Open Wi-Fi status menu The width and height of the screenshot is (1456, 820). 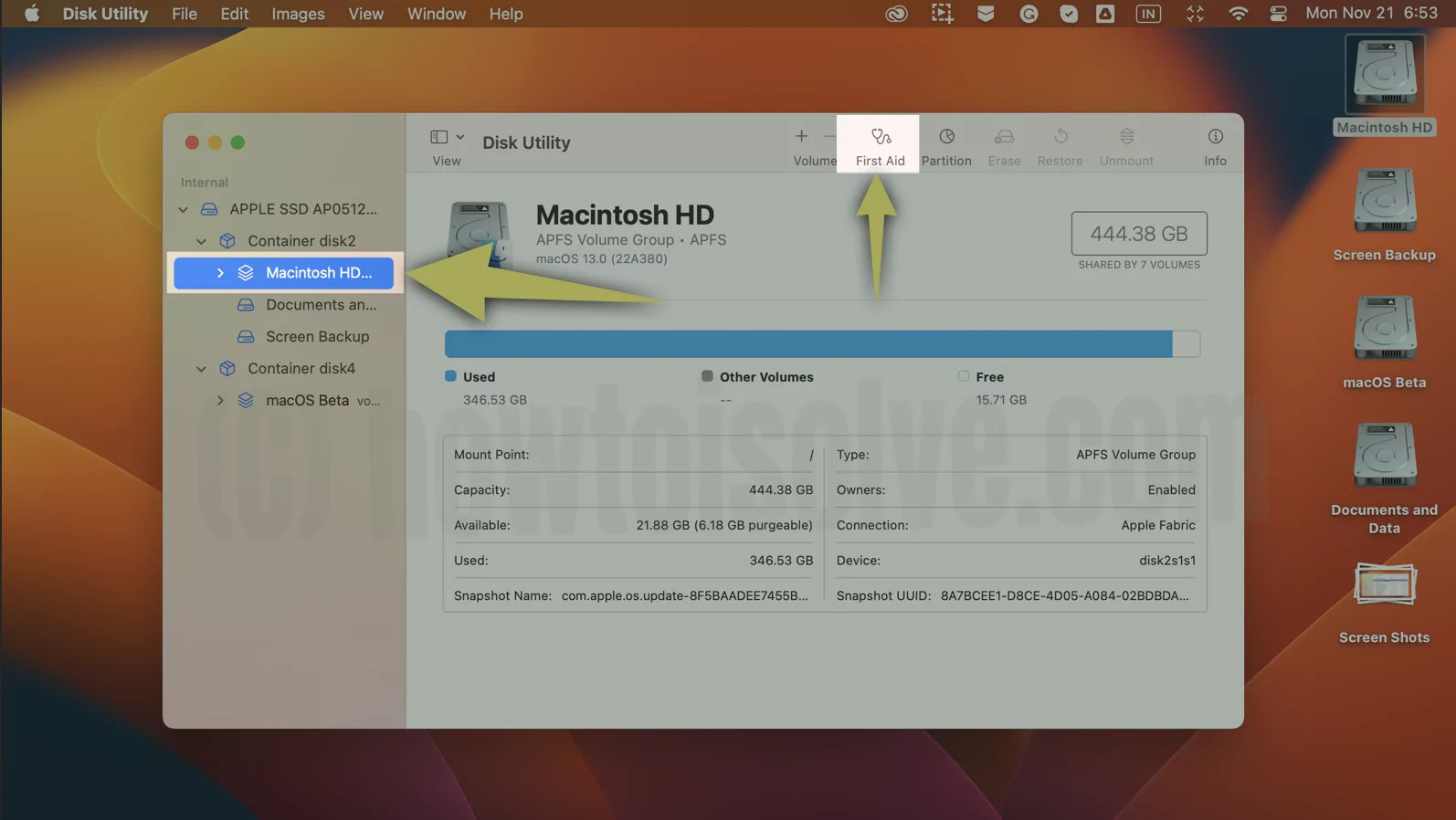point(1238,14)
